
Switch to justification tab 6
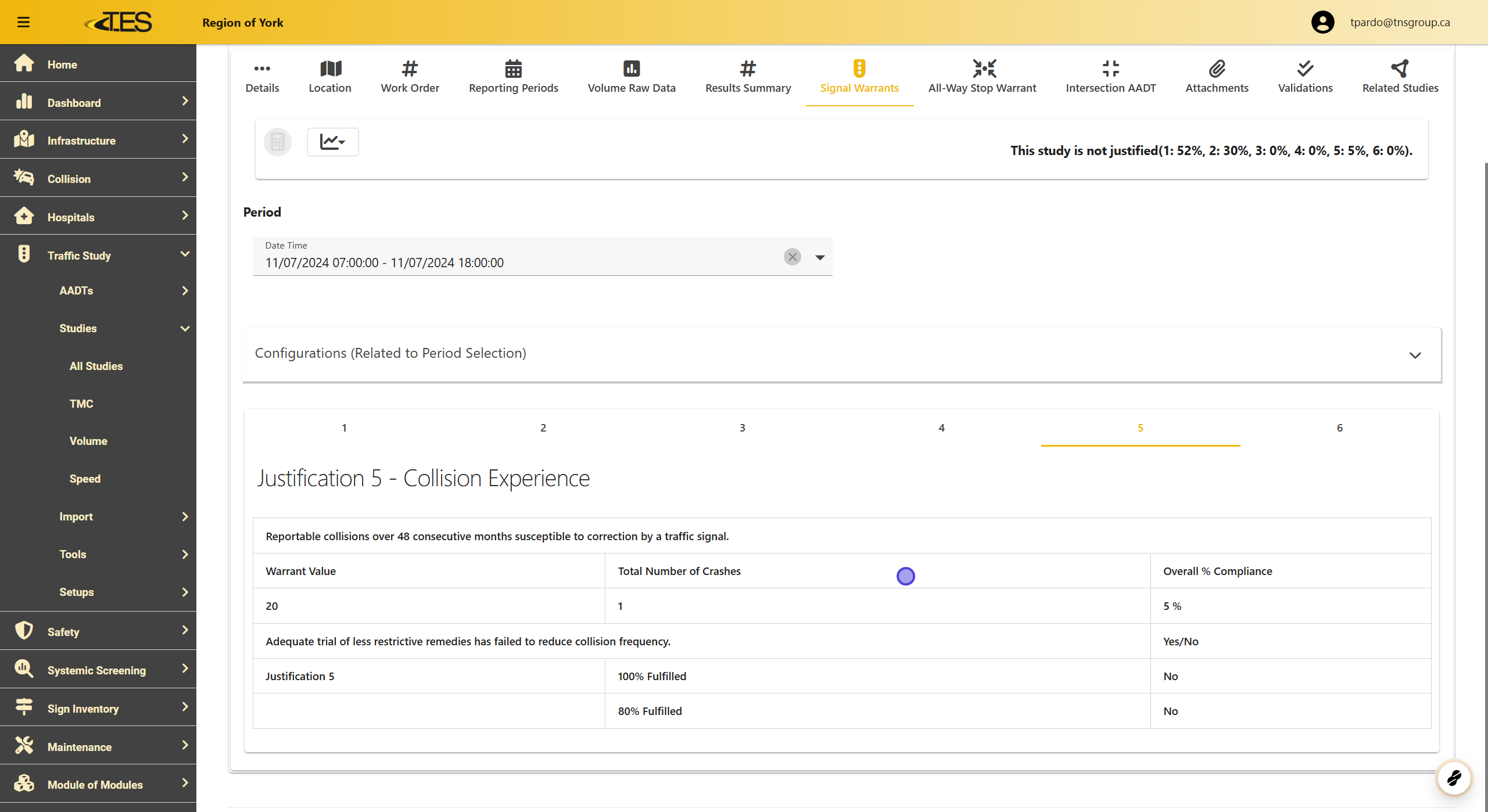click(x=1339, y=428)
